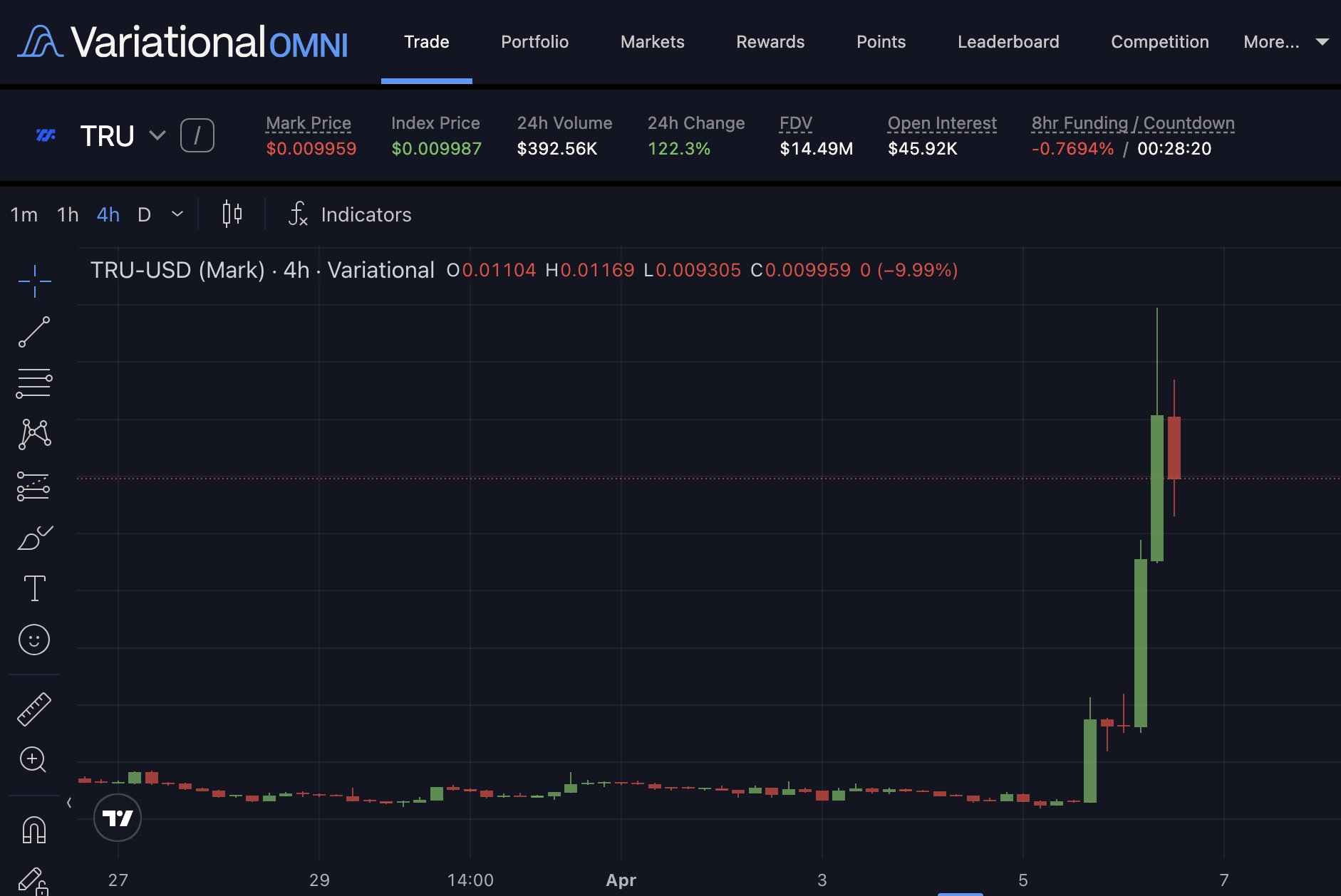
Task: Toggle the magnet snap mode
Action: click(x=34, y=830)
